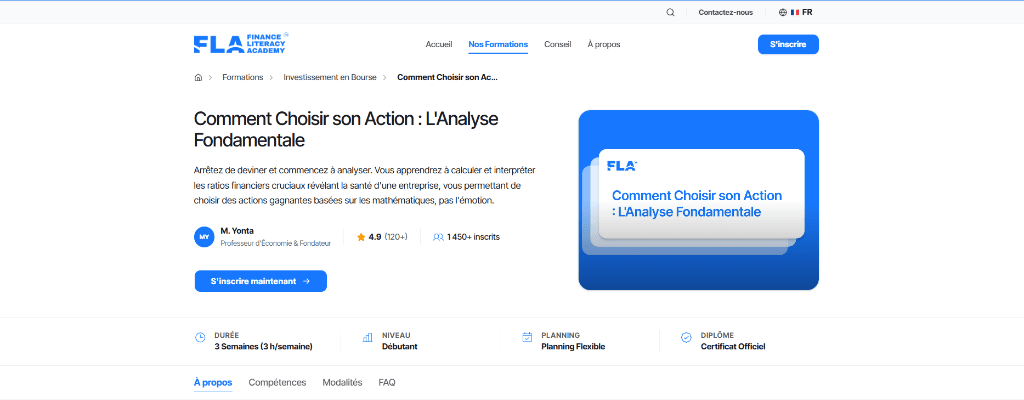Go to home via breadcrumb house icon
1024x400 pixels.
click(199, 77)
